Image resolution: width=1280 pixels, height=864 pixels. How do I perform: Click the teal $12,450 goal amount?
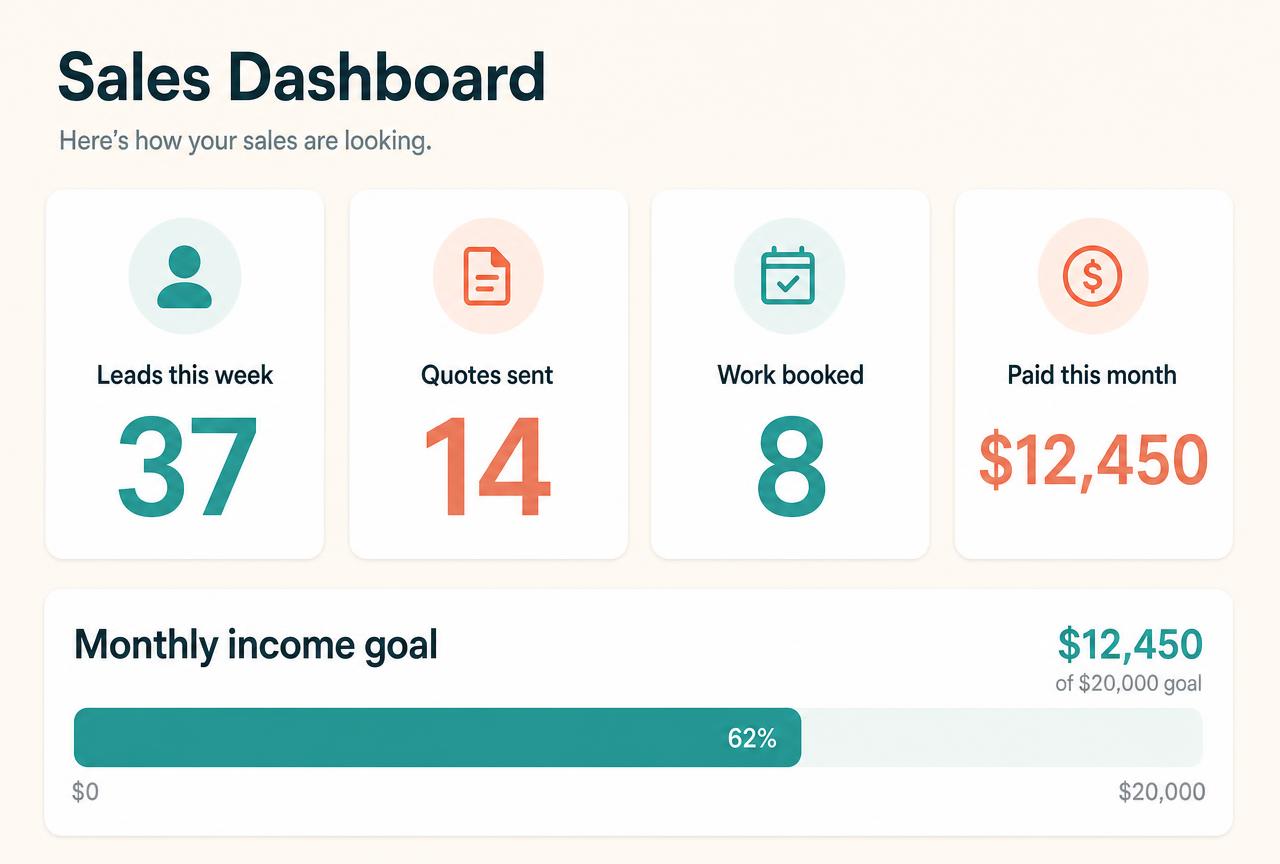(1130, 645)
